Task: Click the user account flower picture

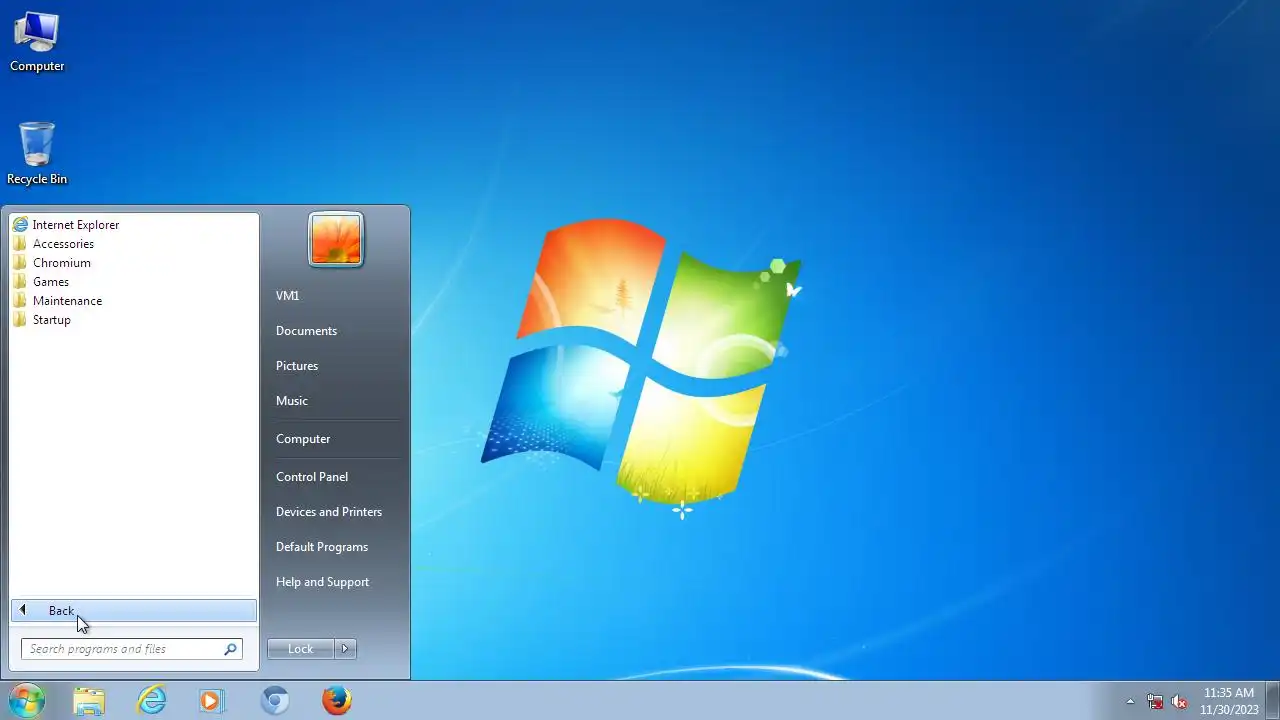Action: pyautogui.click(x=336, y=240)
